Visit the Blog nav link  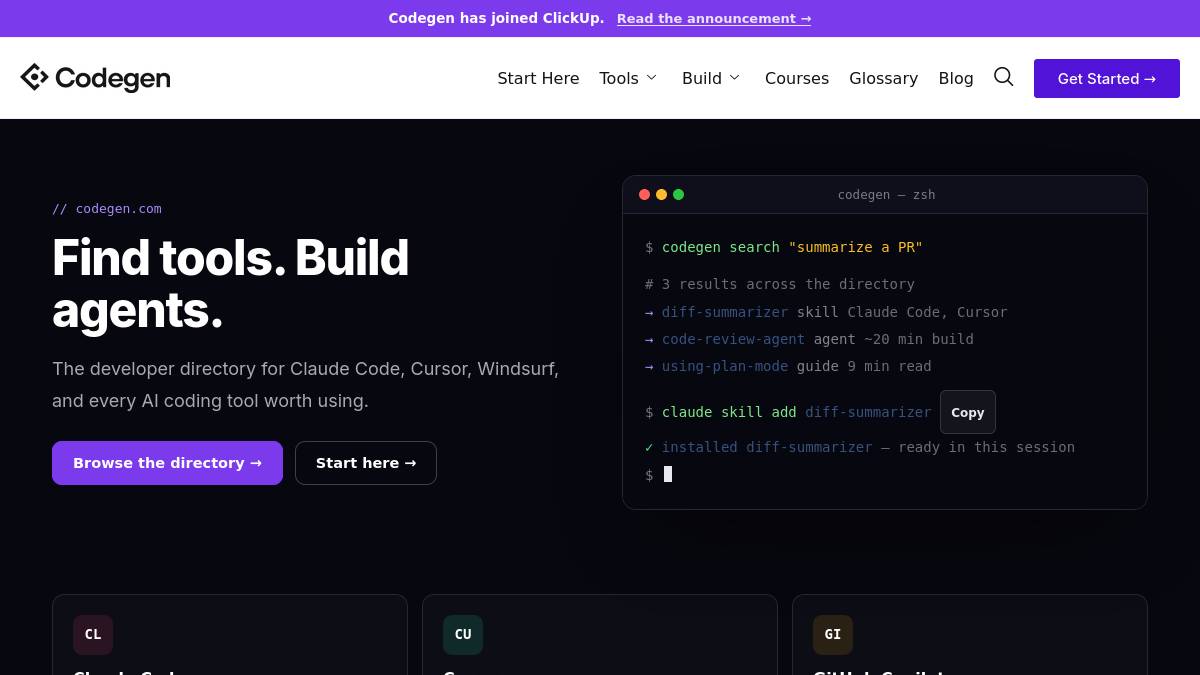coord(956,78)
